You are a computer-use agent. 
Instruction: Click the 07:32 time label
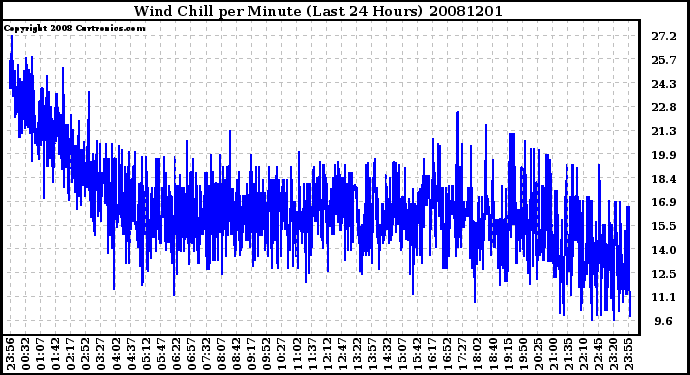click(x=206, y=354)
